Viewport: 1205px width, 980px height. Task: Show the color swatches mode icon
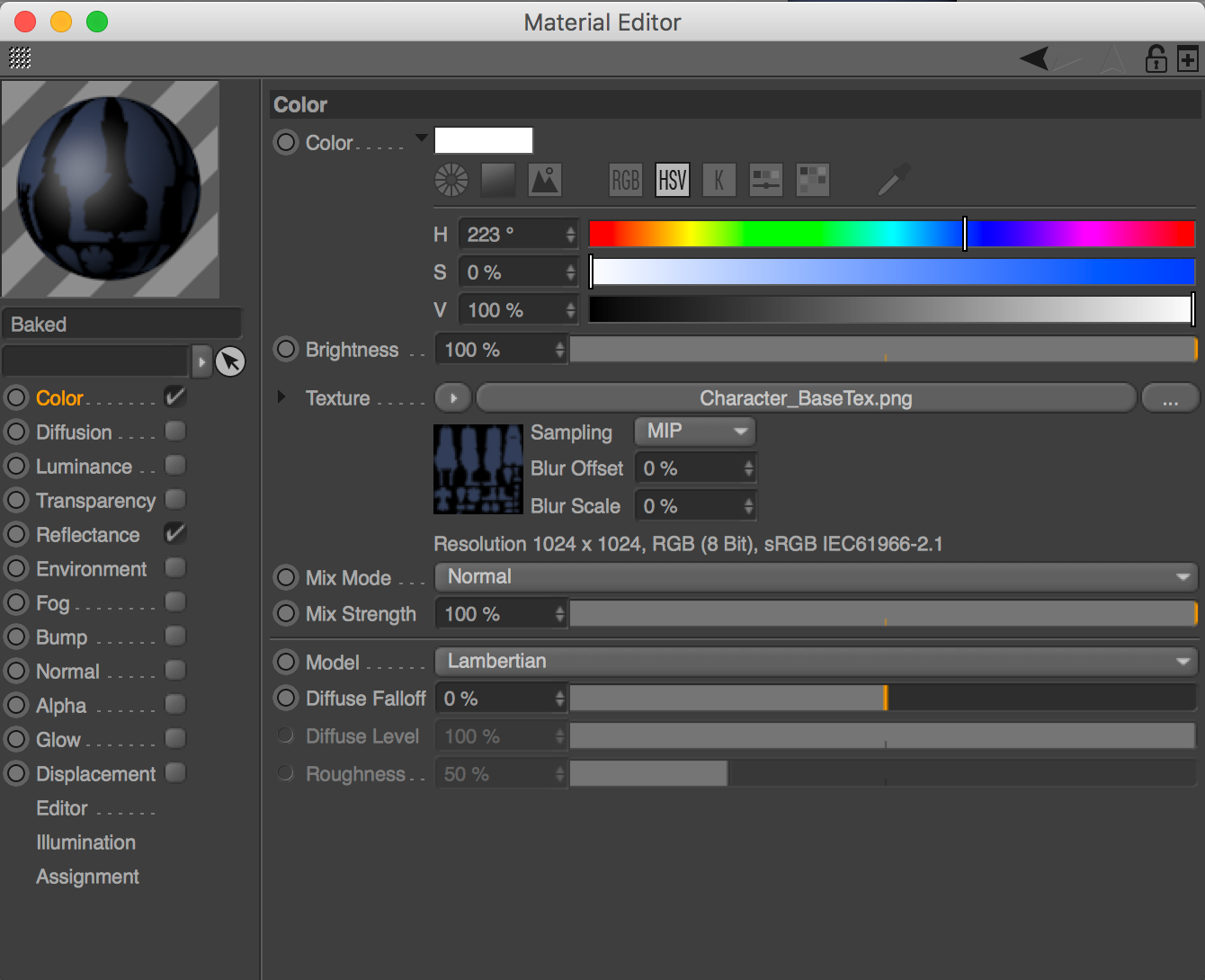[x=813, y=180]
